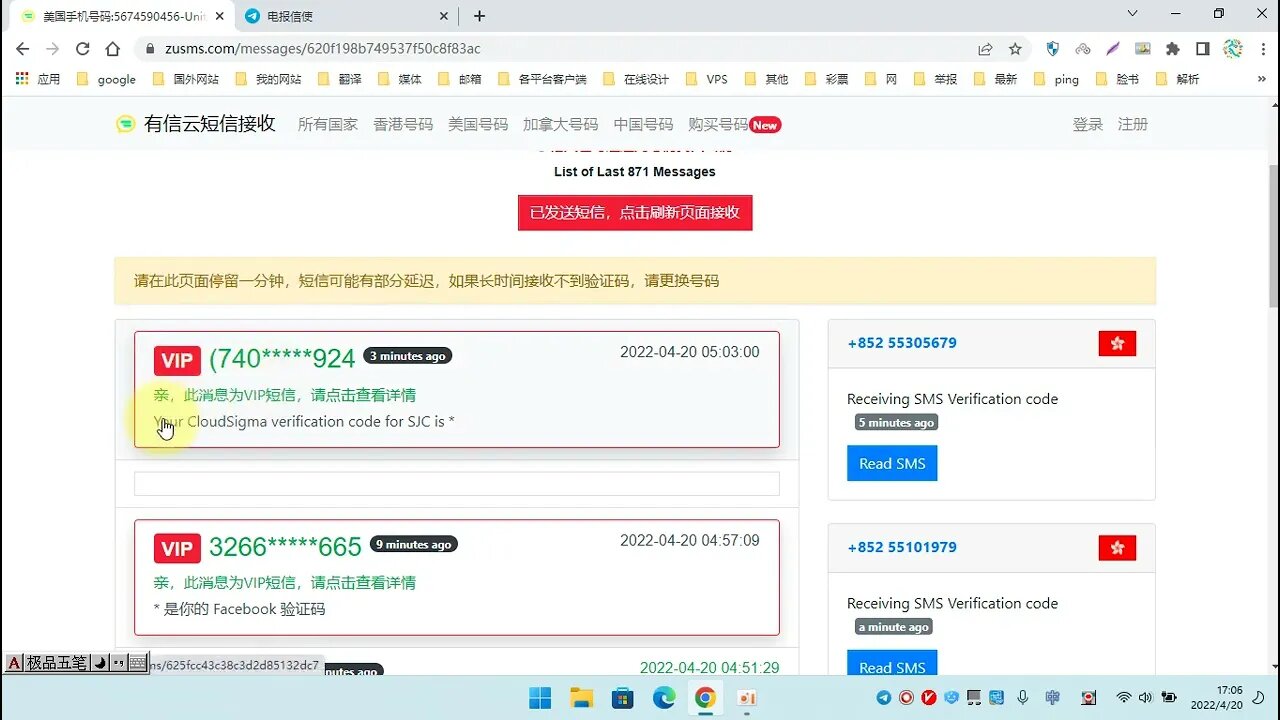Open the +852 55305679 number link
This screenshot has height=720, width=1280.
pos(902,343)
